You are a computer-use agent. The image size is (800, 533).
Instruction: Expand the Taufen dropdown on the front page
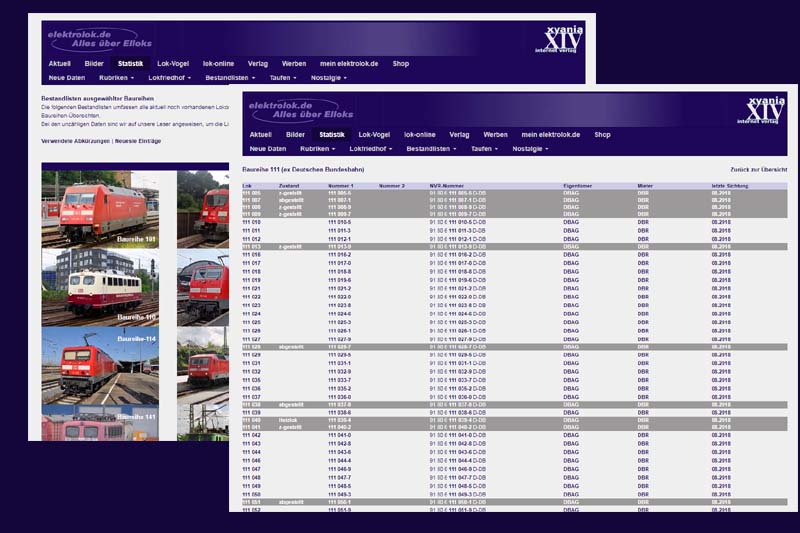click(x=486, y=148)
